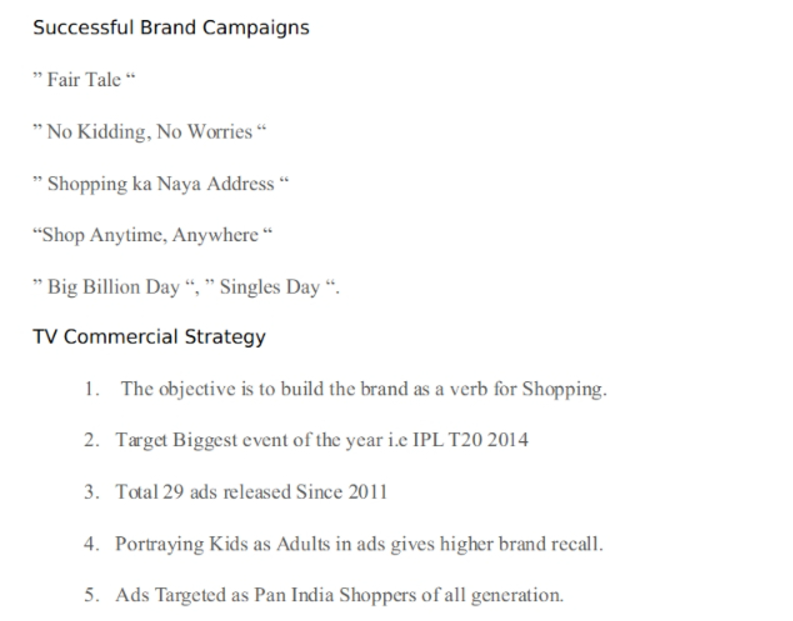Click list number 2 marker
Screen dimensions: 793x621
click(x=92, y=440)
